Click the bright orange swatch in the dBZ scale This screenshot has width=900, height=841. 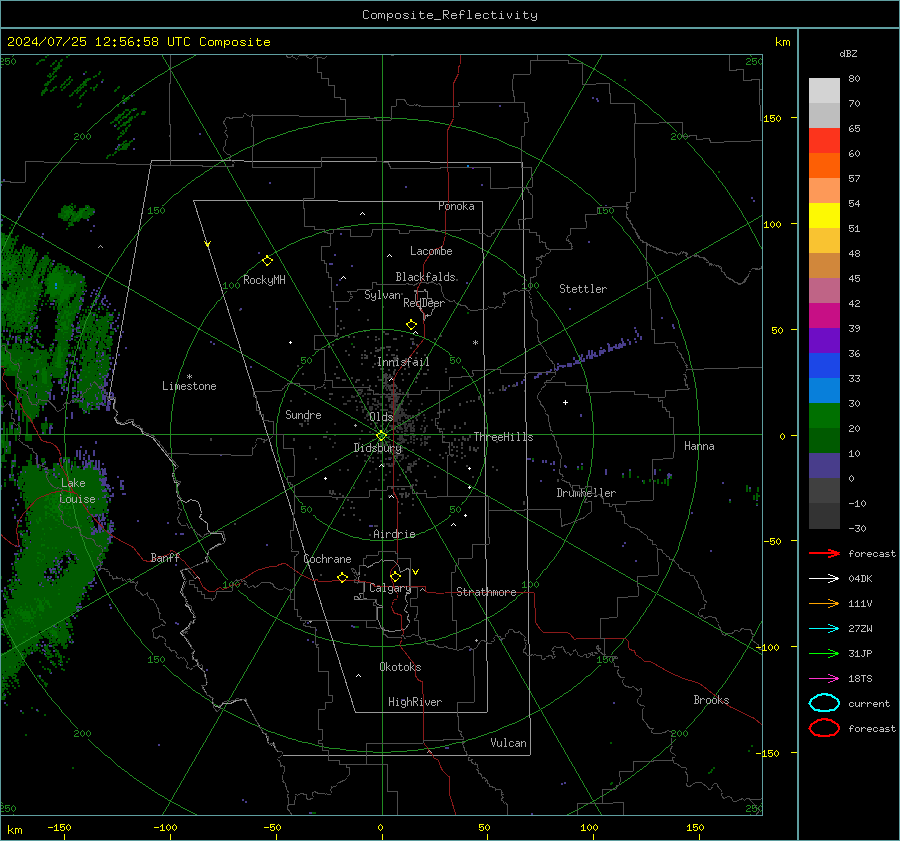pyautogui.click(x=824, y=165)
